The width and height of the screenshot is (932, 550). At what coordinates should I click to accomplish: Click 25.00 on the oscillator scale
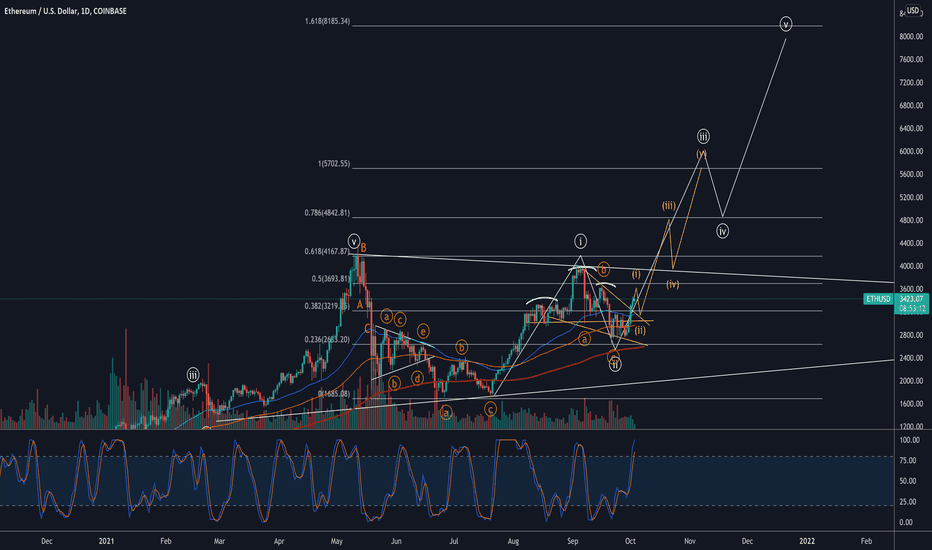point(907,502)
